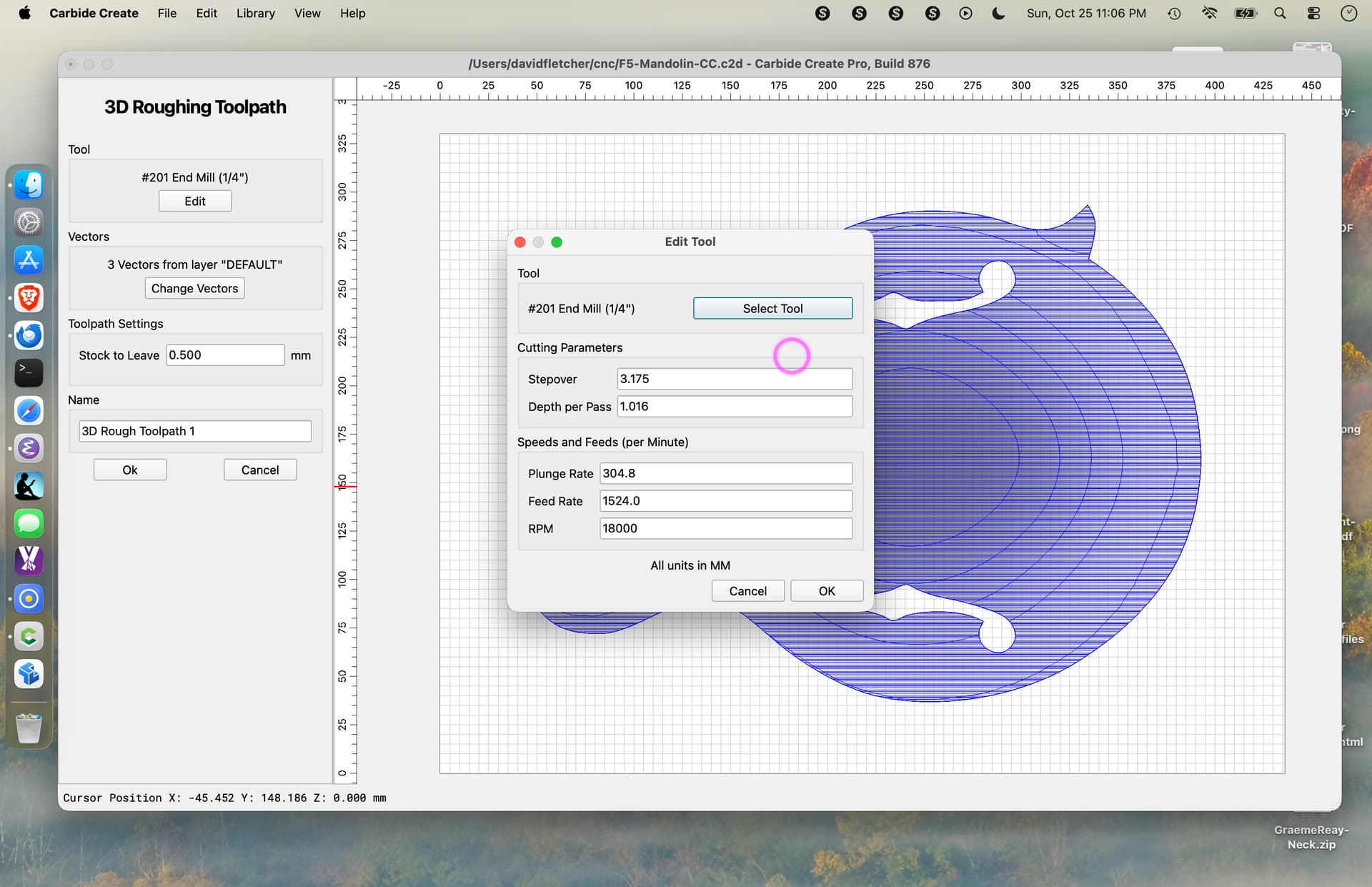Click the Change Vectors button
1372x887 pixels.
pyautogui.click(x=194, y=288)
